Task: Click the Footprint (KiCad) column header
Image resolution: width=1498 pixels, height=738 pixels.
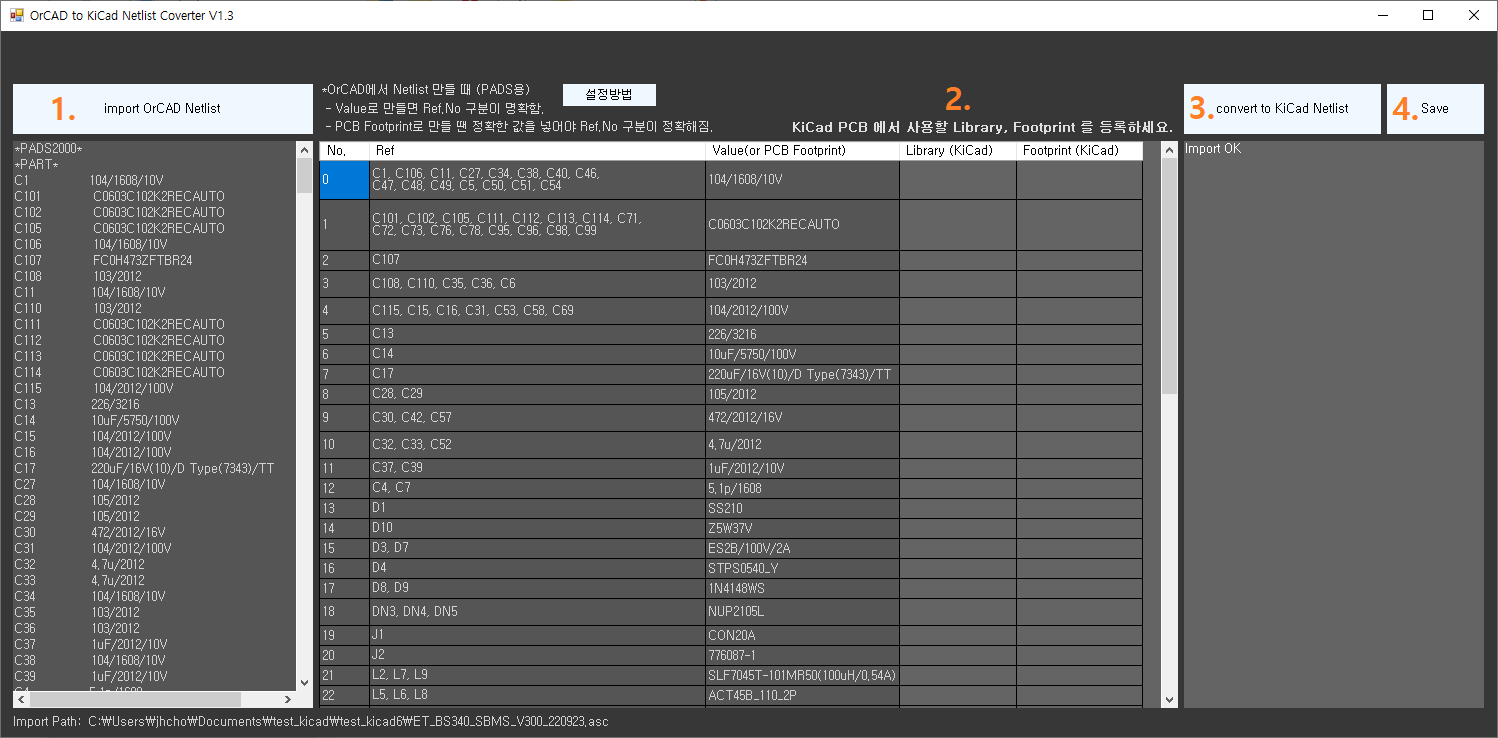Action: 1079,151
